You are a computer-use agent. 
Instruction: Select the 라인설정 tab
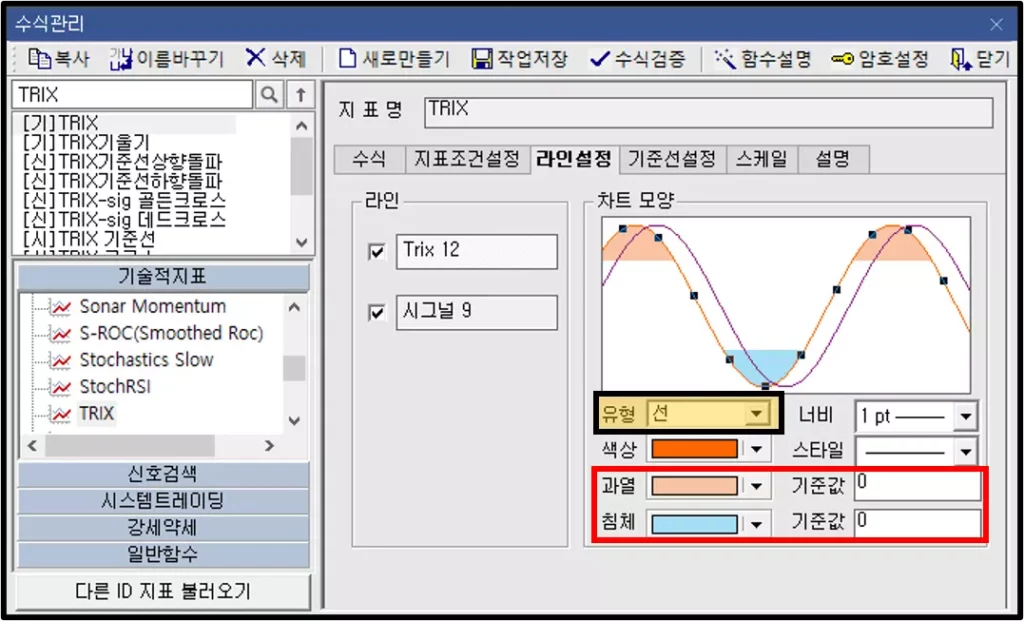574,159
